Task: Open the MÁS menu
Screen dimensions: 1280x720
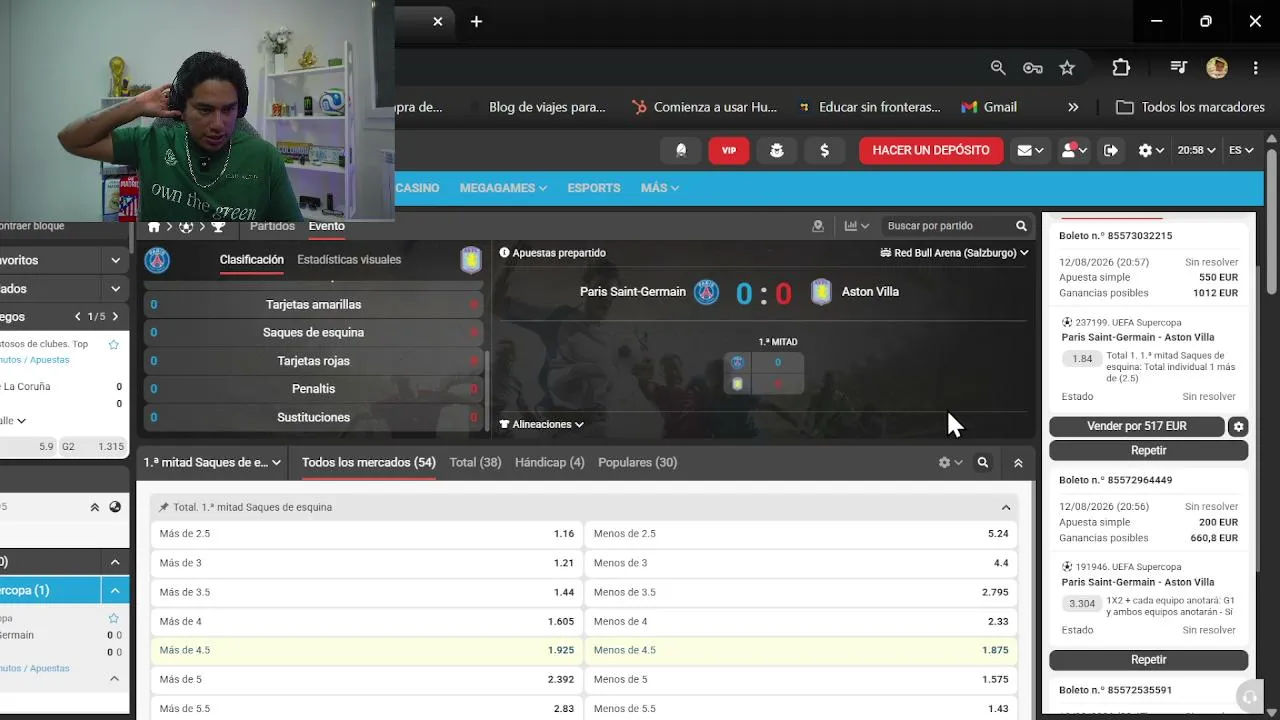Action: (660, 188)
